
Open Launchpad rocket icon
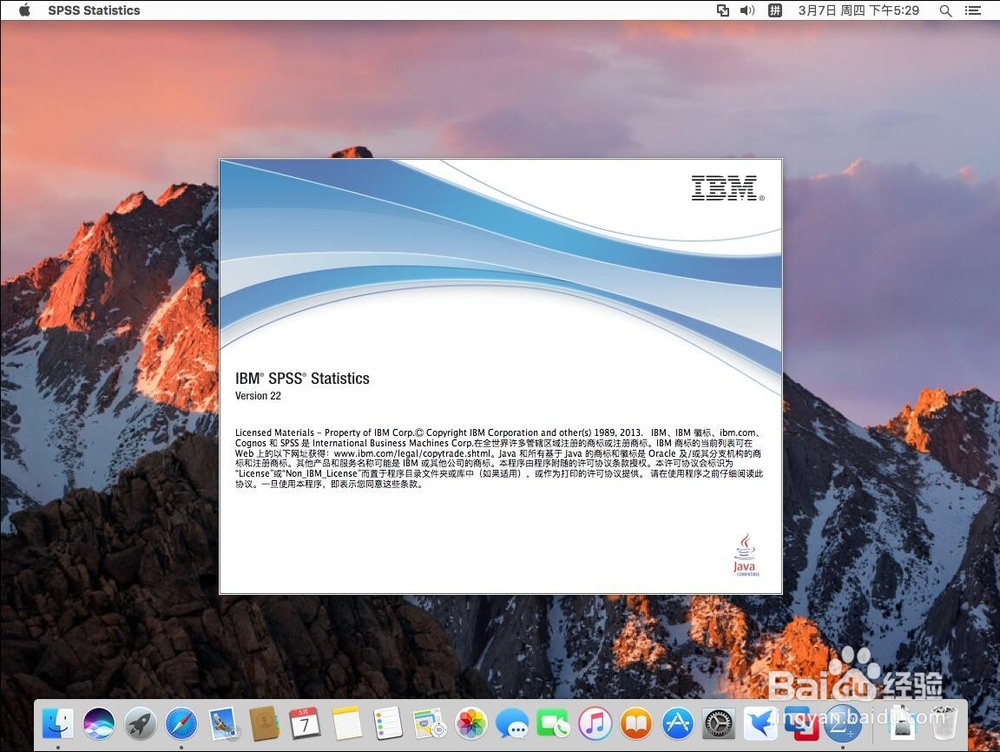tap(140, 724)
